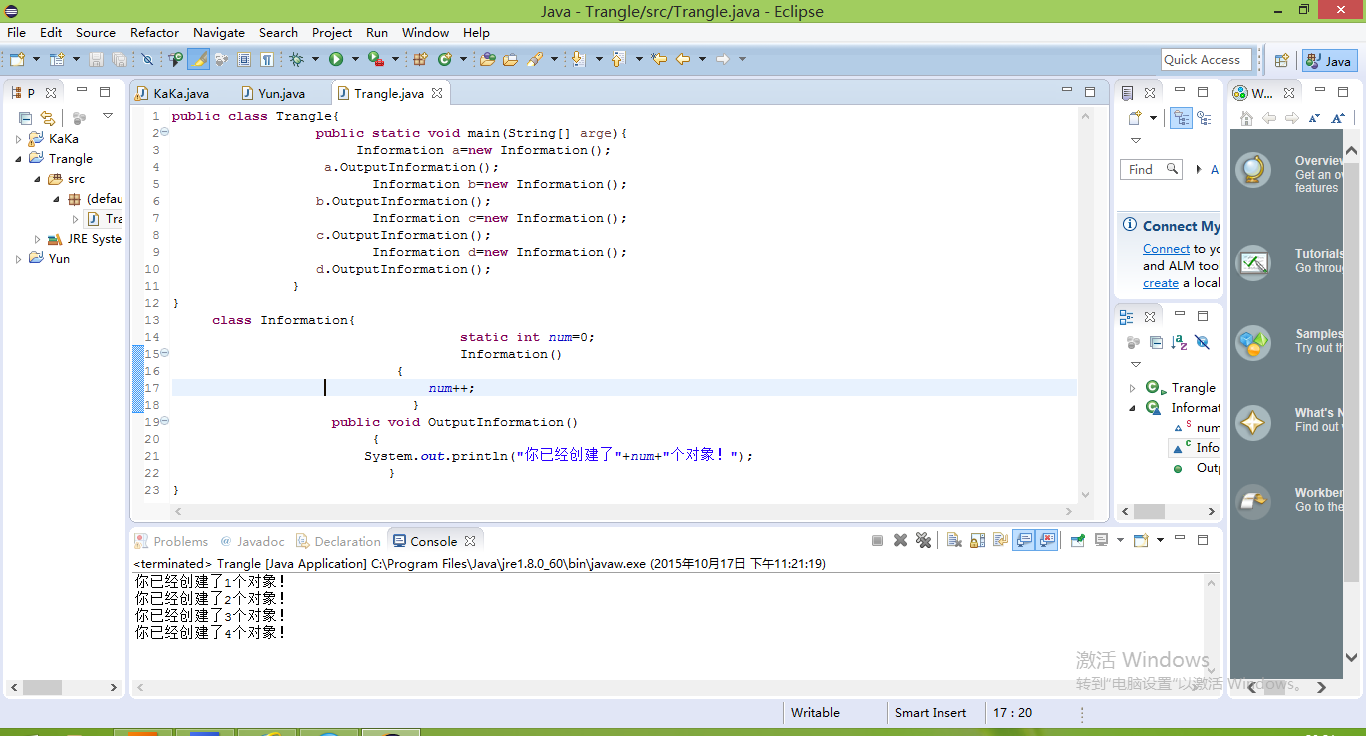
Task: Click the New file wizard icon
Action: (x=18, y=60)
